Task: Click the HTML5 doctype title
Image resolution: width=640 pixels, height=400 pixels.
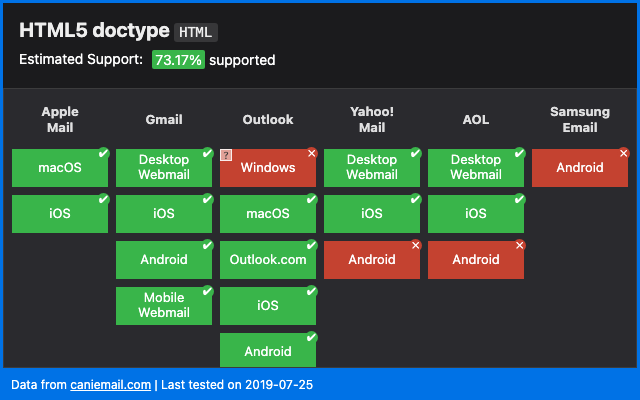Action: click(x=92, y=31)
